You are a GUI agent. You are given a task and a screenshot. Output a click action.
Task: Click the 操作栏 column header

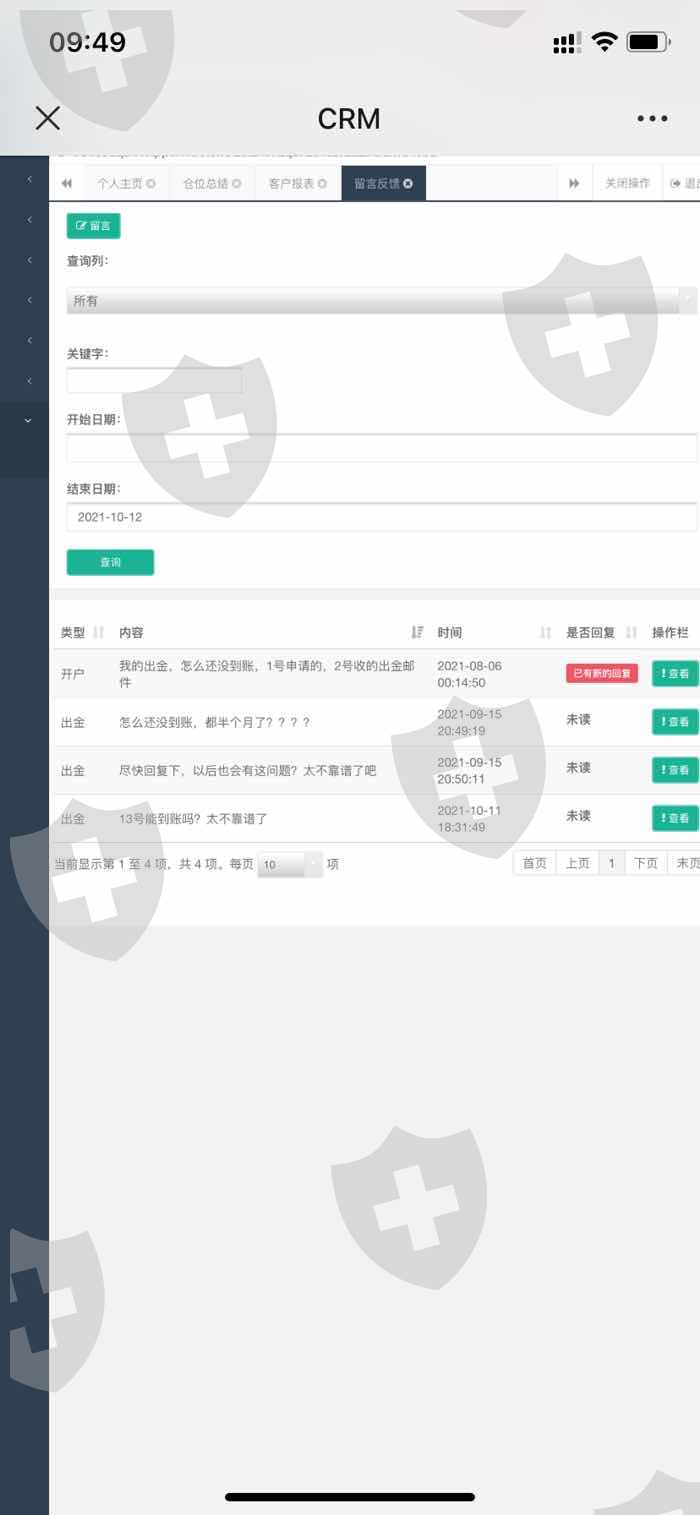(x=670, y=633)
